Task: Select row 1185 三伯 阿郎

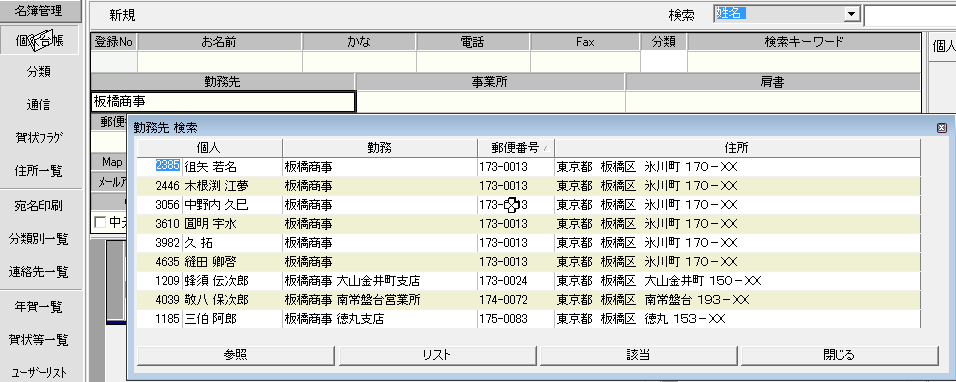Action: (528, 319)
